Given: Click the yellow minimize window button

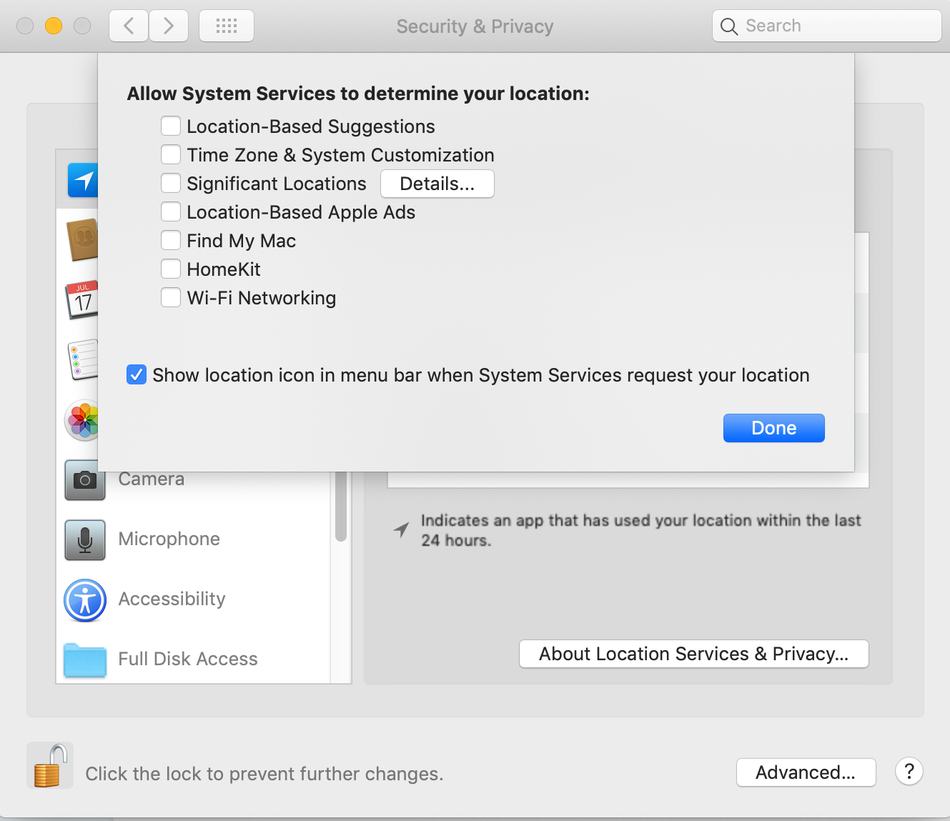Looking at the screenshot, I should (x=53, y=25).
